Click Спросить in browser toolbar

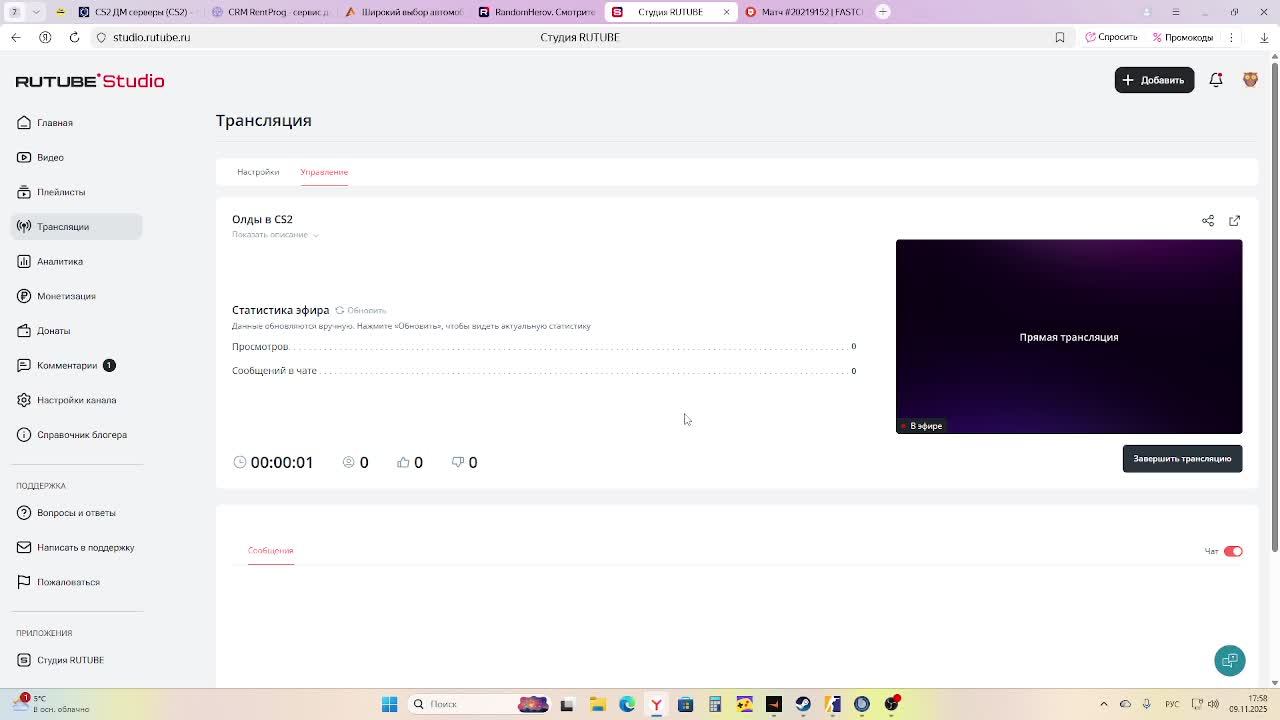pyautogui.click(x=1111, y=37)
